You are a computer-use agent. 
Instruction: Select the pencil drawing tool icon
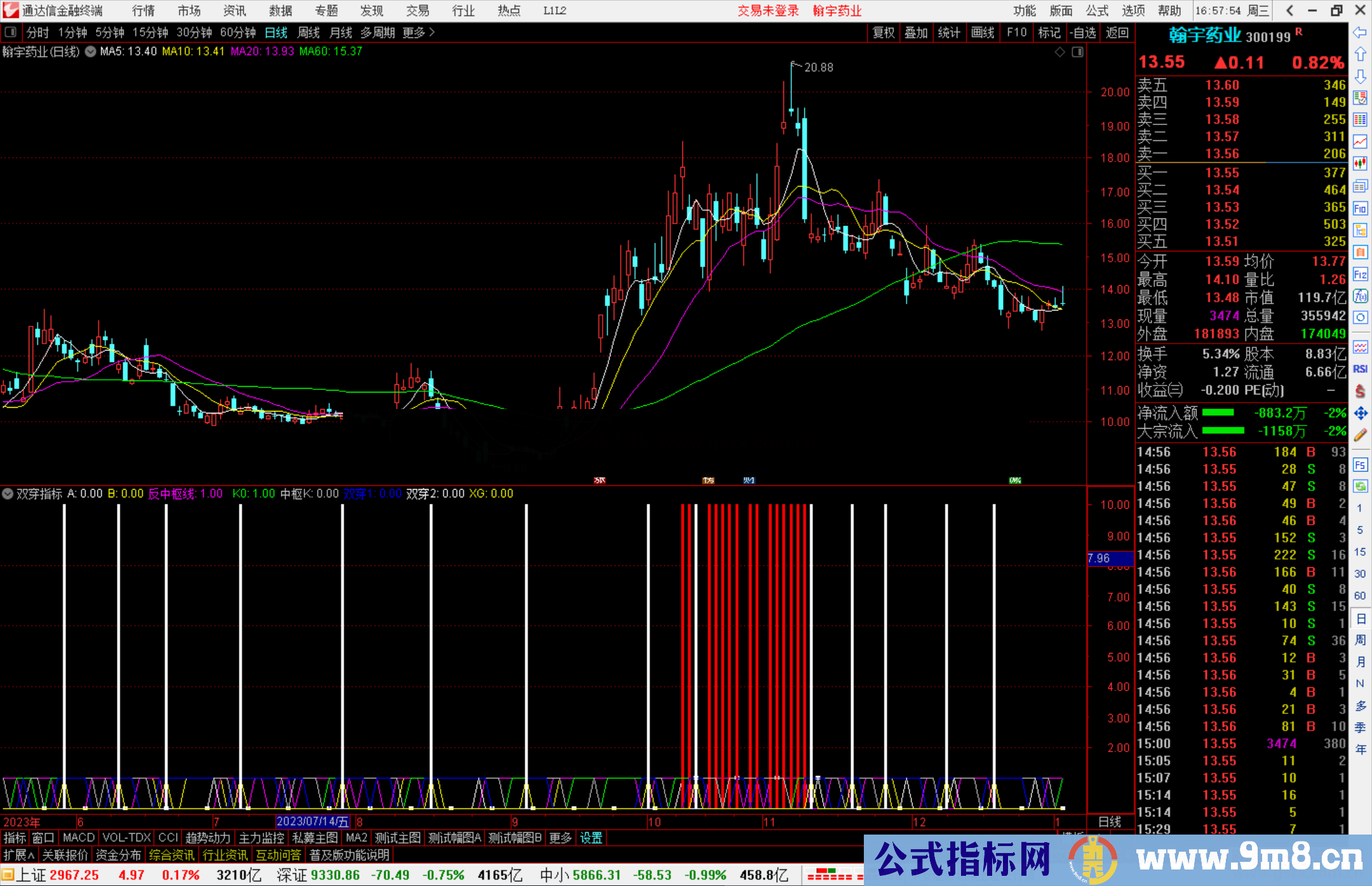click(1360, 435)
